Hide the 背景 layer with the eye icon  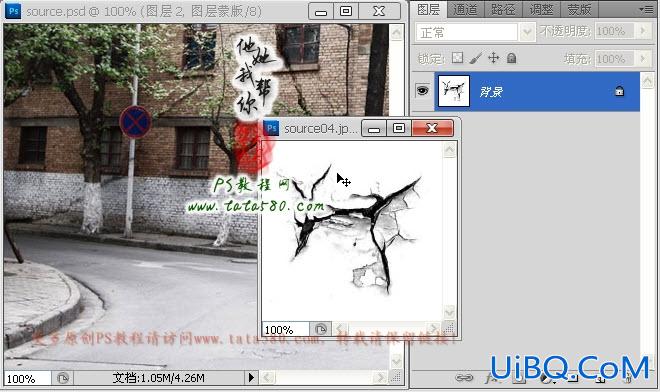[x=422, y=91]
